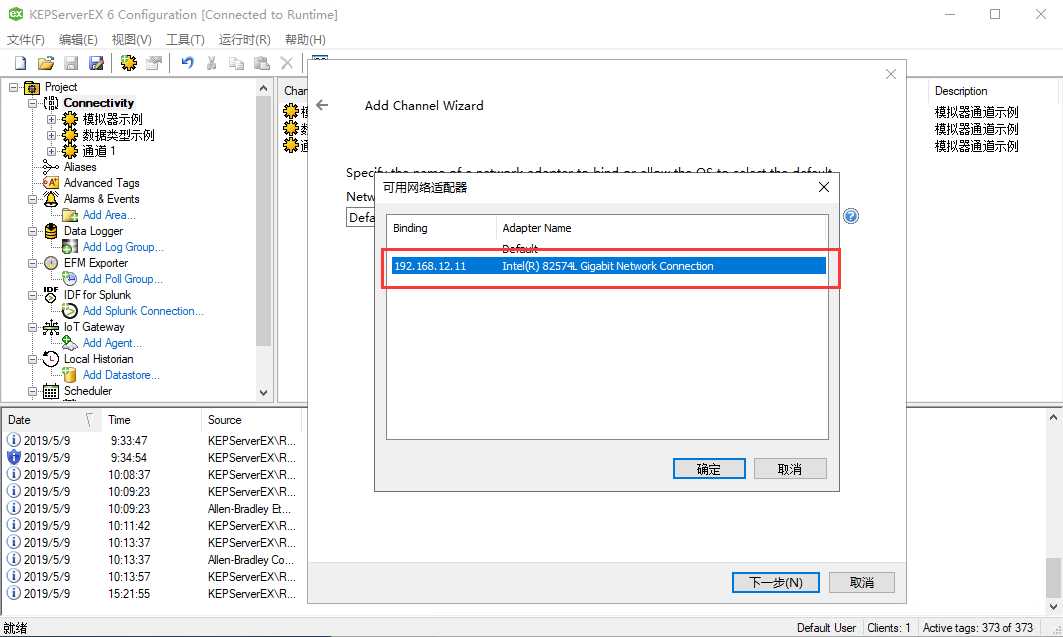Click the Aliases icon in project tree

tap(51, 167)
